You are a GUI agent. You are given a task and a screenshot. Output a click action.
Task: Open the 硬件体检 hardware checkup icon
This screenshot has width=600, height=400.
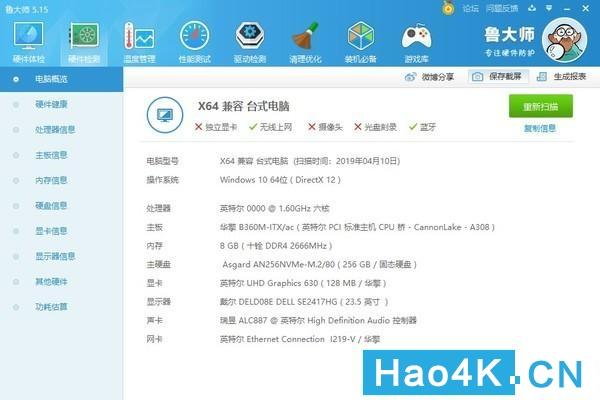click(x=29, y=42)
